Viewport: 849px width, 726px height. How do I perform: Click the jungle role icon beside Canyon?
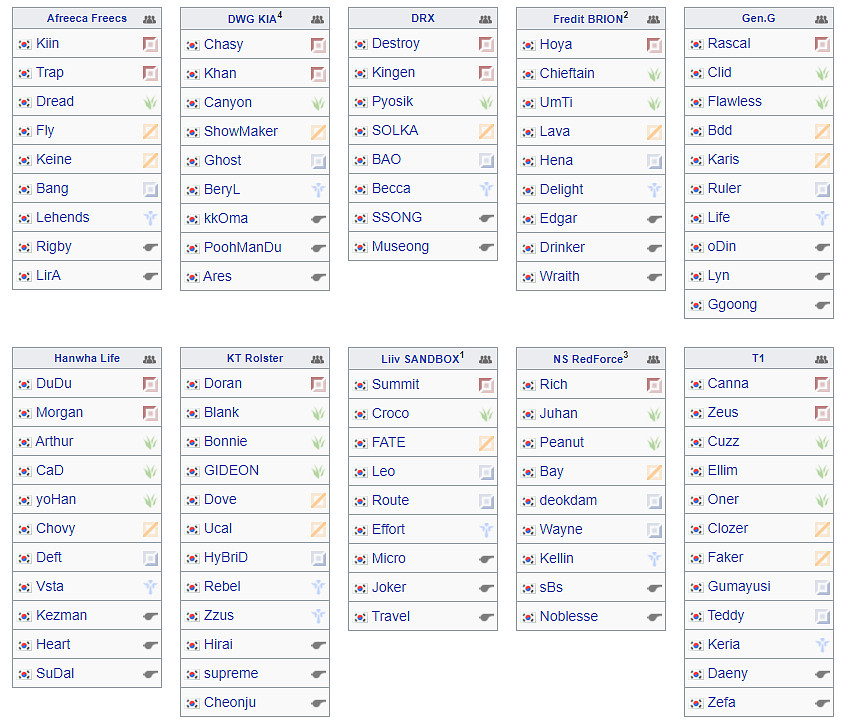click(x=318, y=103)
